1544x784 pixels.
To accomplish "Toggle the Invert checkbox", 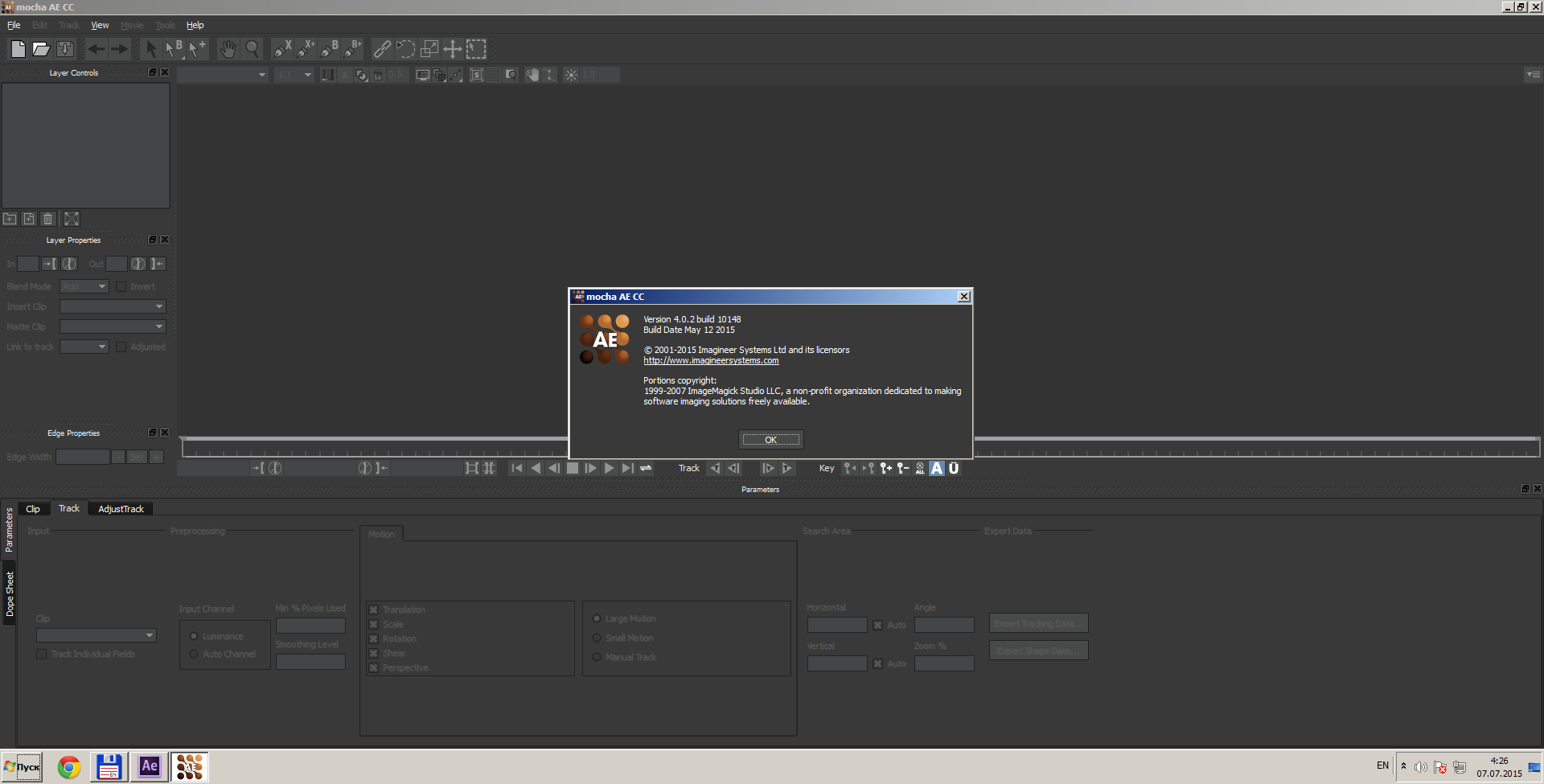I will [x=121, y=286].
